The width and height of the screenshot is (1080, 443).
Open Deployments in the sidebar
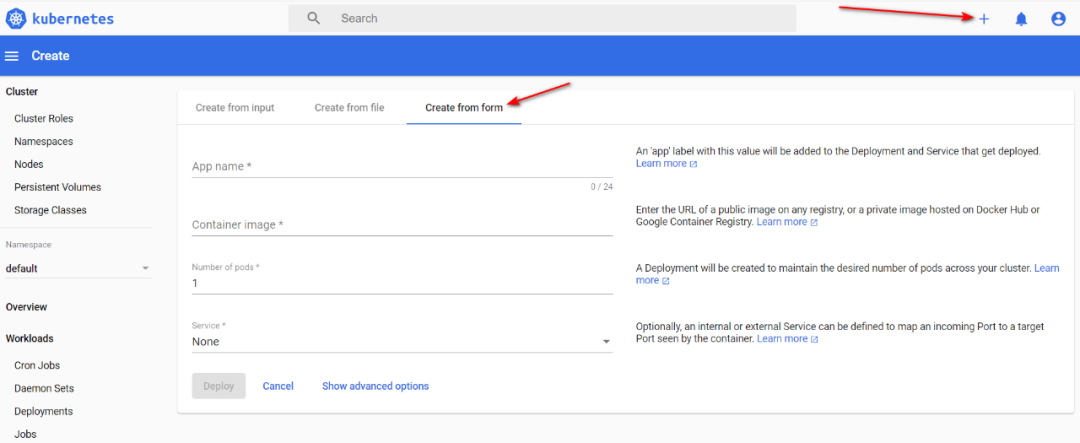coord(44,411)
